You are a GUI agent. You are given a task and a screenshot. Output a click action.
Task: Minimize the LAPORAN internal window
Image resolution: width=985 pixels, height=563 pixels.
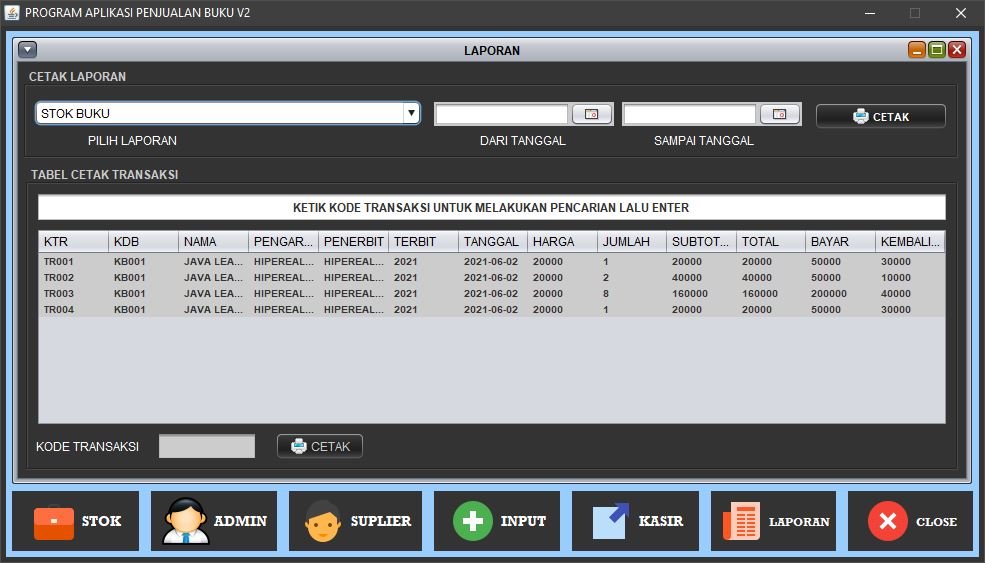click(917, 50)
